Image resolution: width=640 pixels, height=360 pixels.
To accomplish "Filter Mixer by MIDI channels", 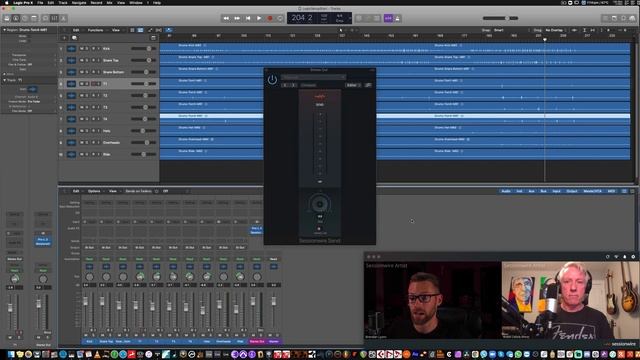I will (611, 191).
